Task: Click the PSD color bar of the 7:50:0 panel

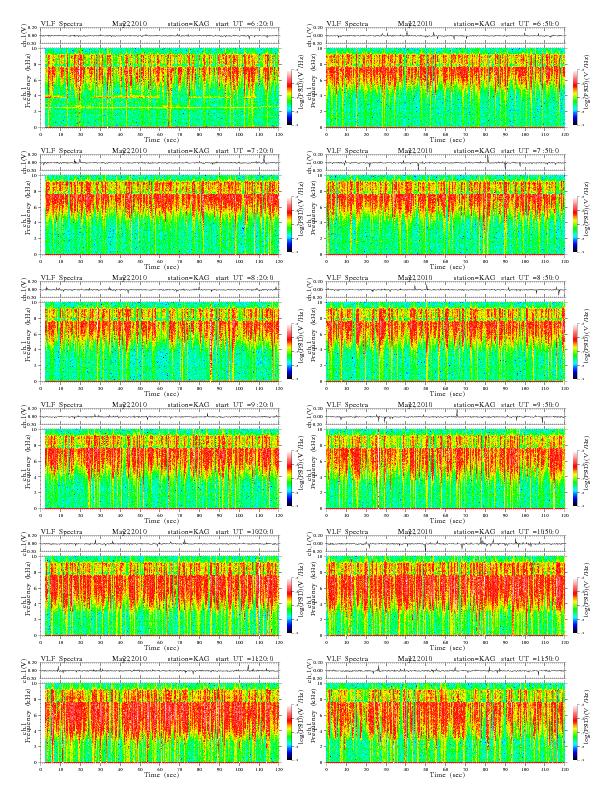Action: pyautogui.click(x=575, y=224)
